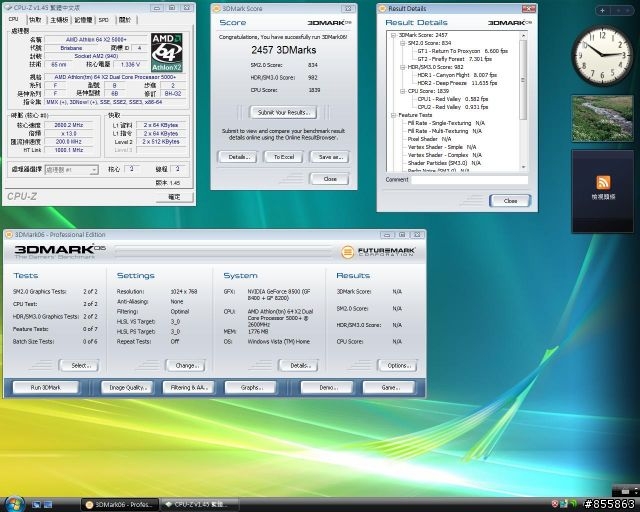Click 3DMark06 taskbar button
The height and width of the screenshot is (512, 640).
pos(120,505)
